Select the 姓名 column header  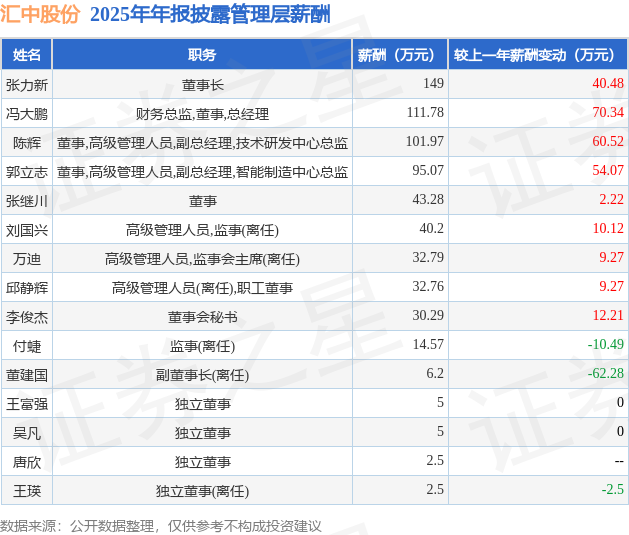tap(26, 55)
